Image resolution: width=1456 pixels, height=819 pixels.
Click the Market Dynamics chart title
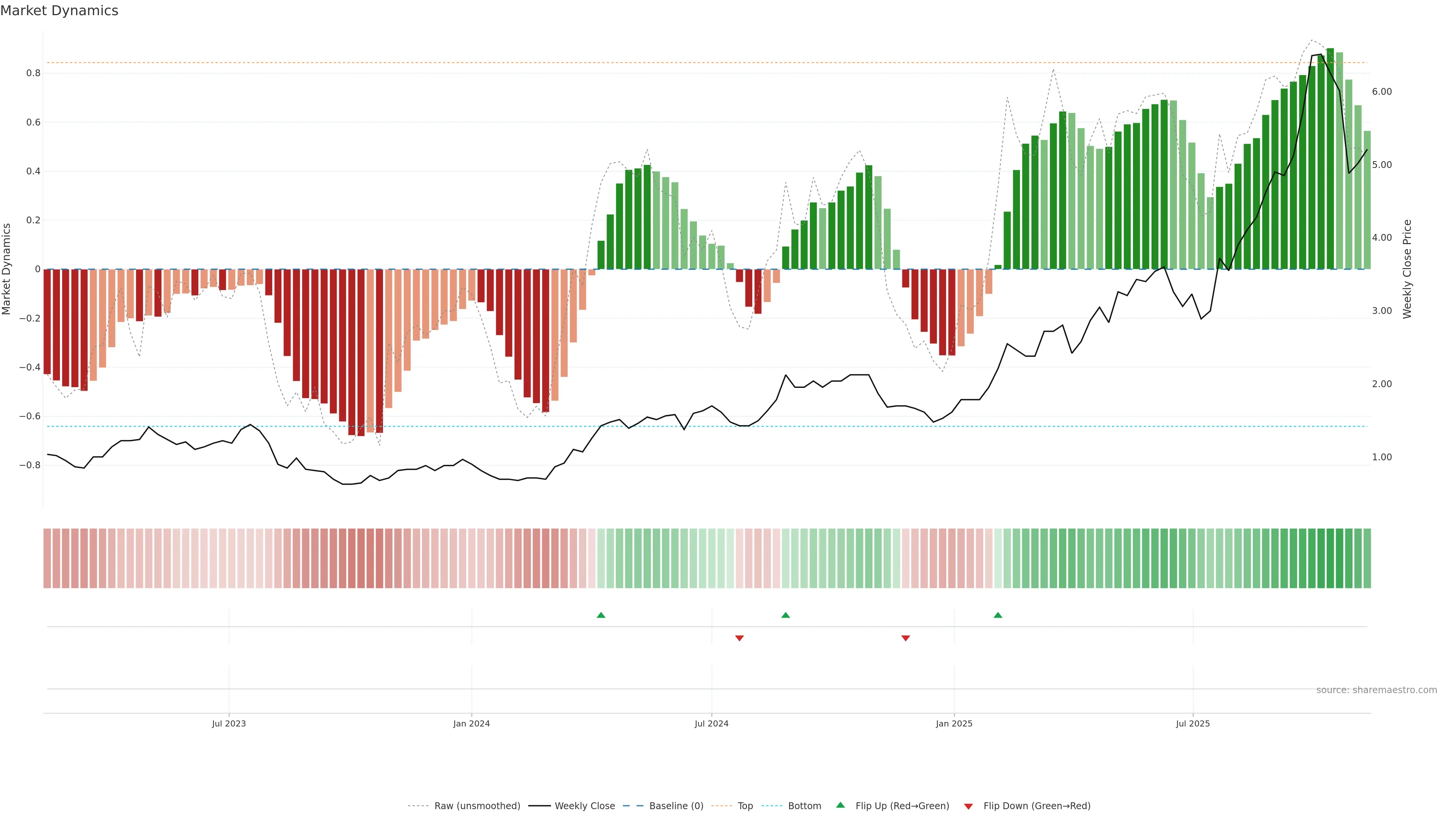click(x=60, y=11)
